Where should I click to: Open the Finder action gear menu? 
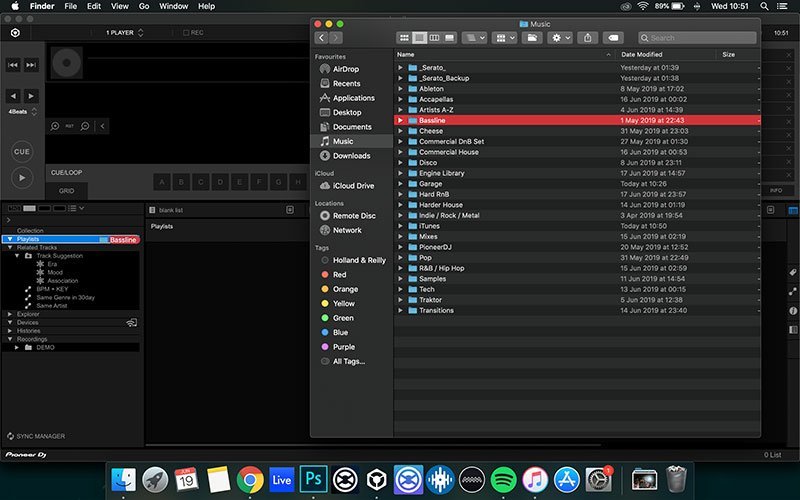pos(559,37)
